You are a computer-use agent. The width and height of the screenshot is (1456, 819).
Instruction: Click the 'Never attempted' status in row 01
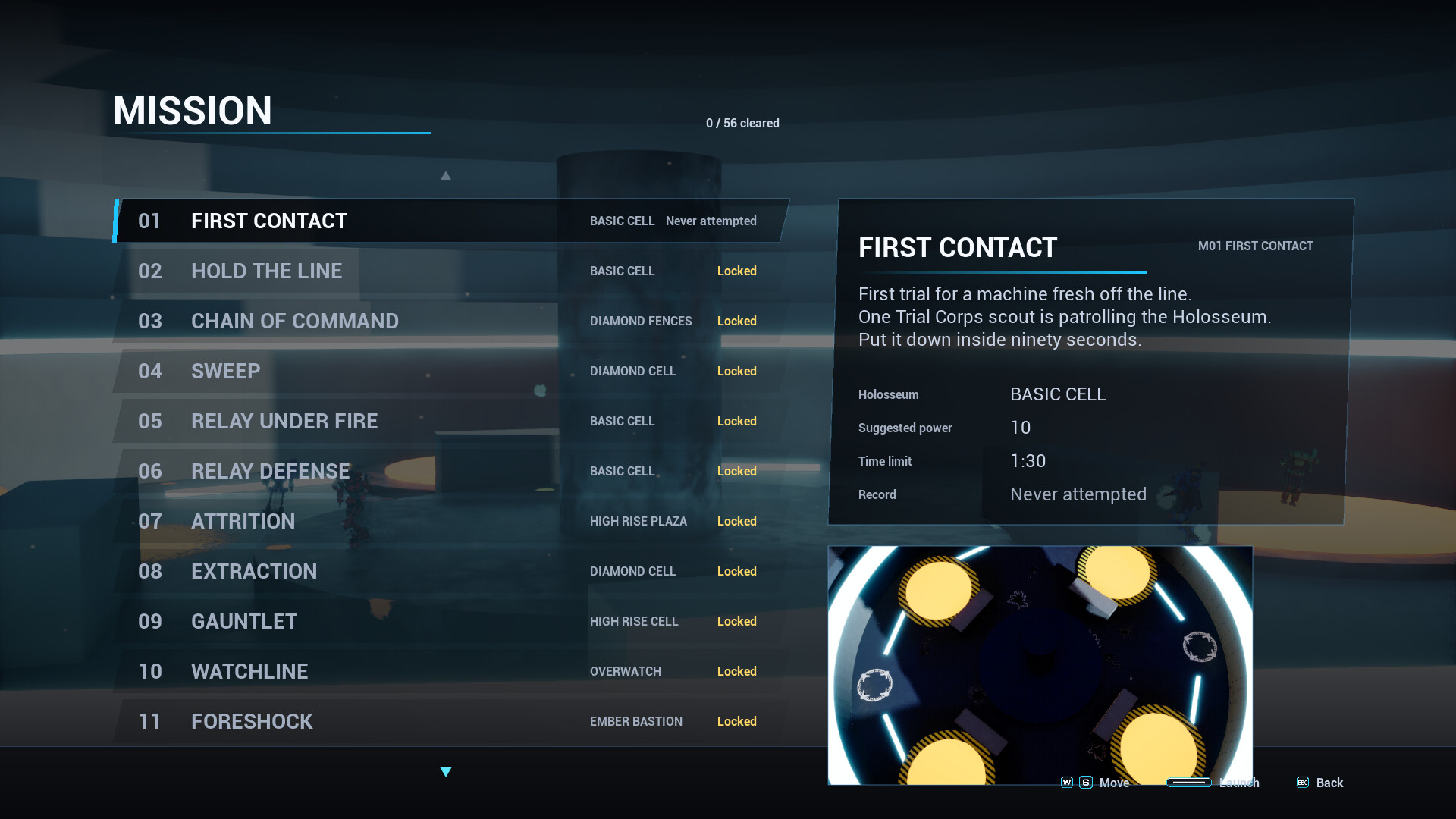711,221
